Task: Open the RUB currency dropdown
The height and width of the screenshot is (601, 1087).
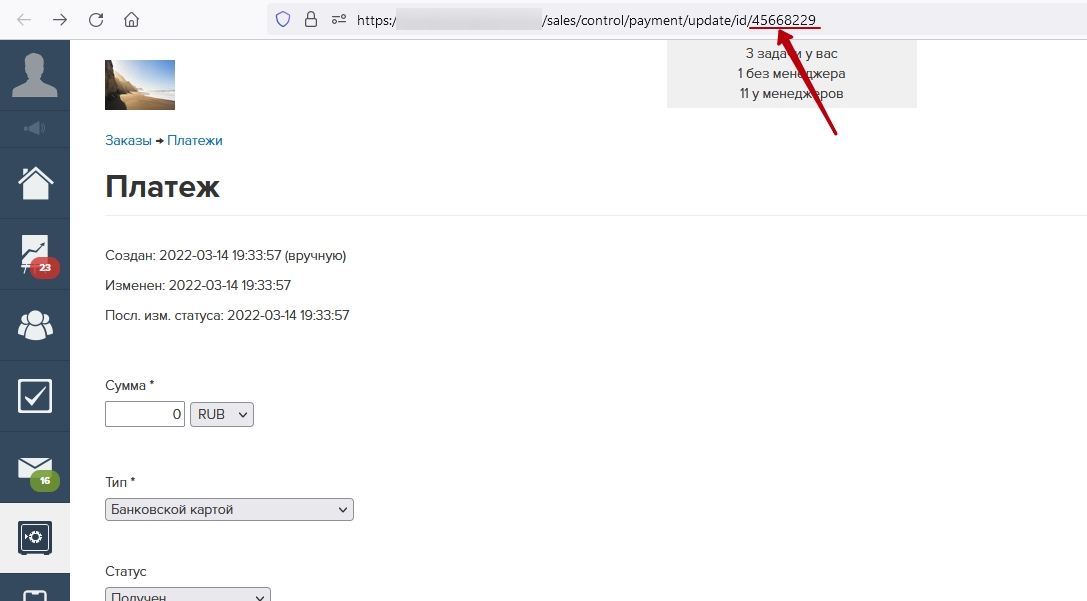Action: click(x=222, y=414)
